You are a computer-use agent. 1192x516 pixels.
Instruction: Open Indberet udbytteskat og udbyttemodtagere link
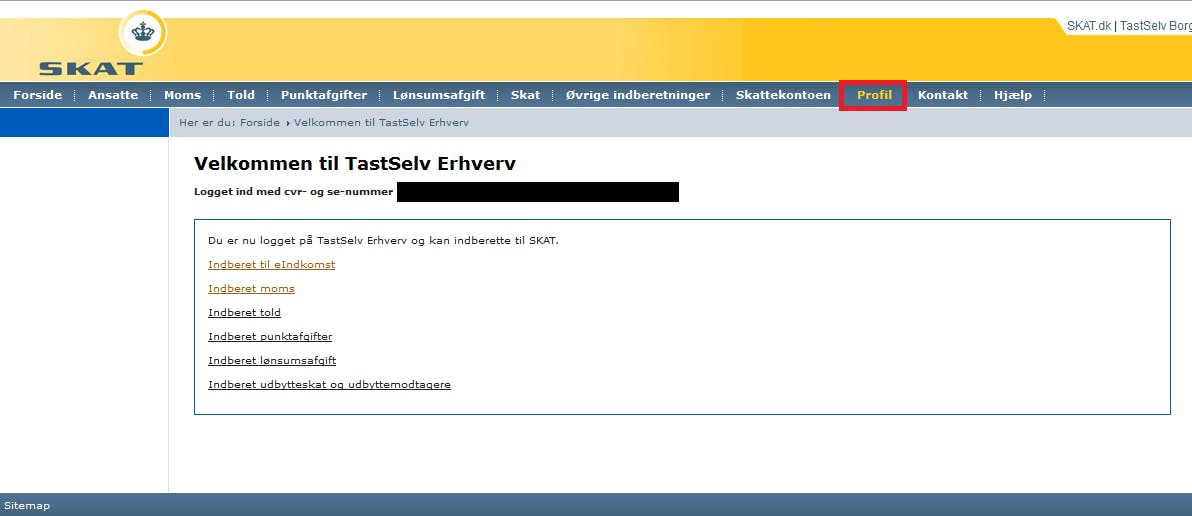coord(329,385)
